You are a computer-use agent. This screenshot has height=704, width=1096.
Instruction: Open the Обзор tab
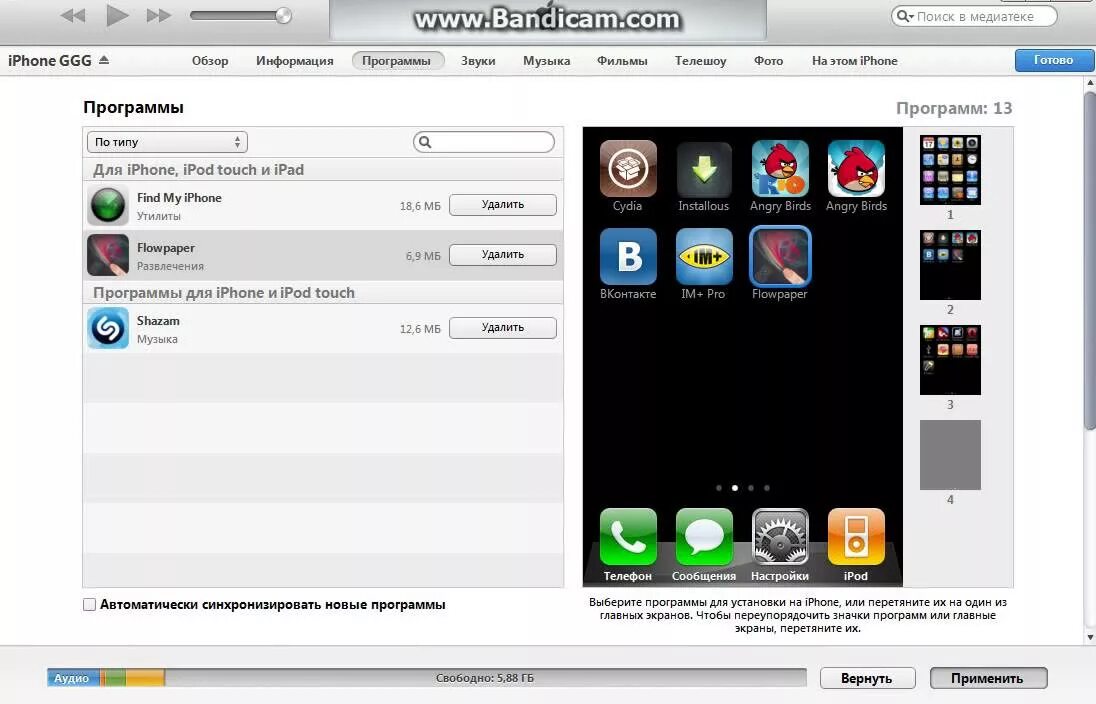(x=210, y=61)
